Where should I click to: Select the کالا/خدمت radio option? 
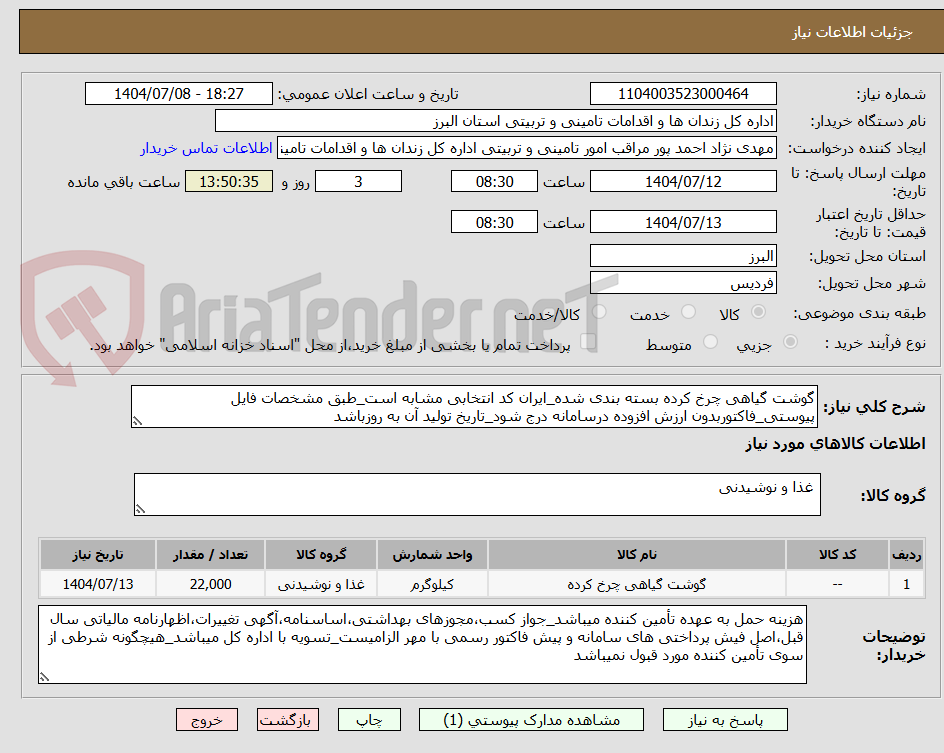[x=601, y=312]
